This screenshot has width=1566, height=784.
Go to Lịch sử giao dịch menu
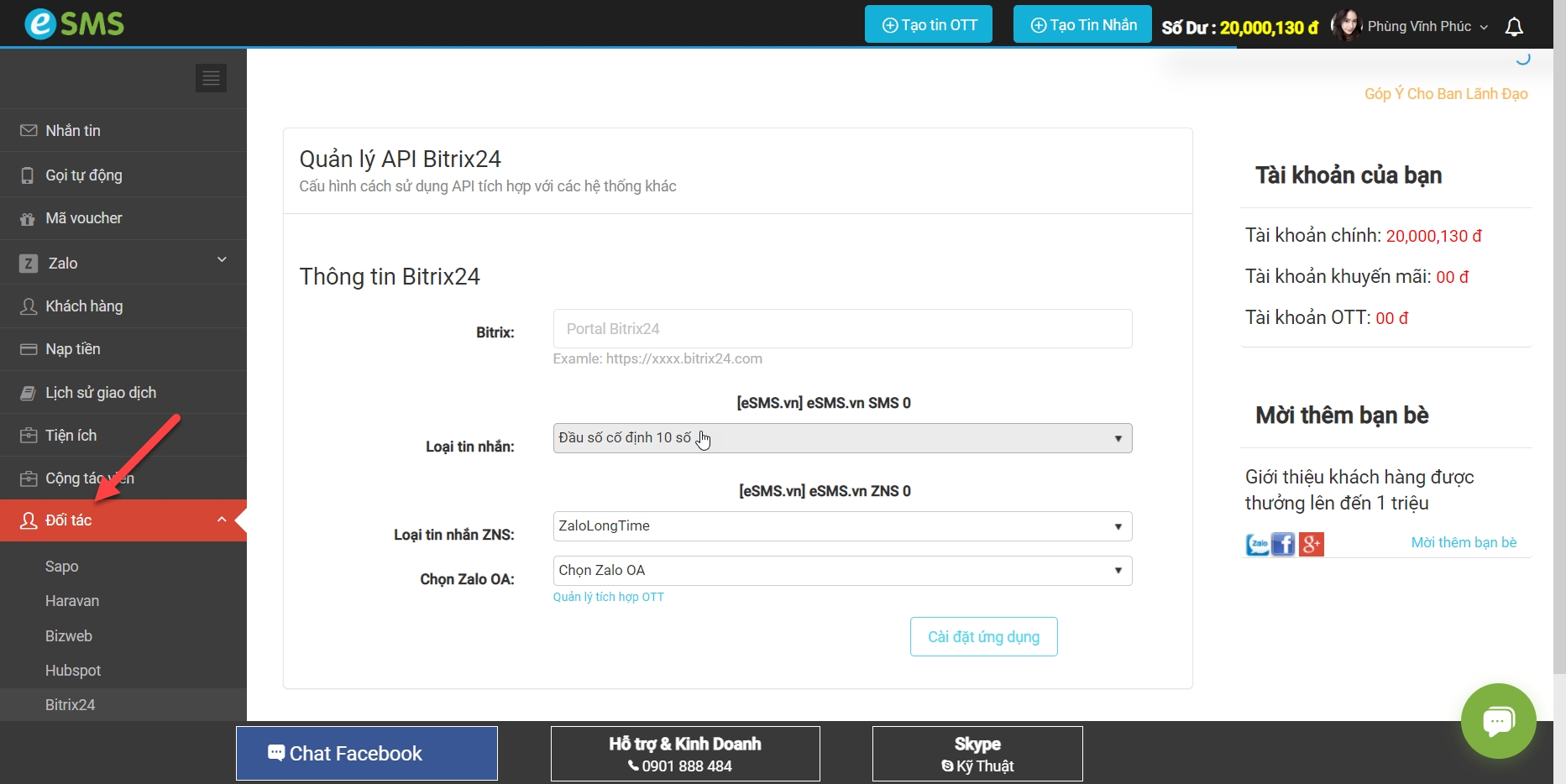(100, 393)
